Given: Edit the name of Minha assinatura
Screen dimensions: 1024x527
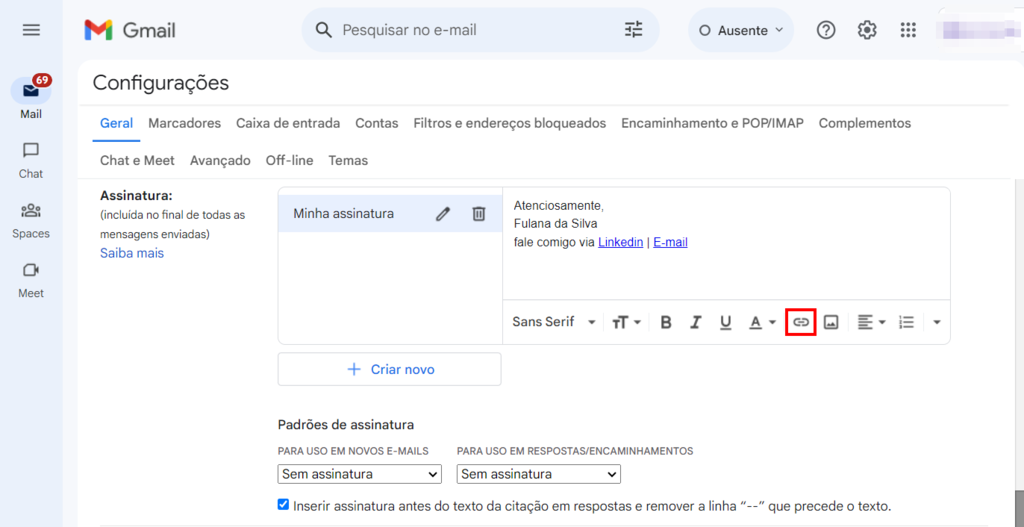Looking at the screenshot, I should tap(443, 214).
